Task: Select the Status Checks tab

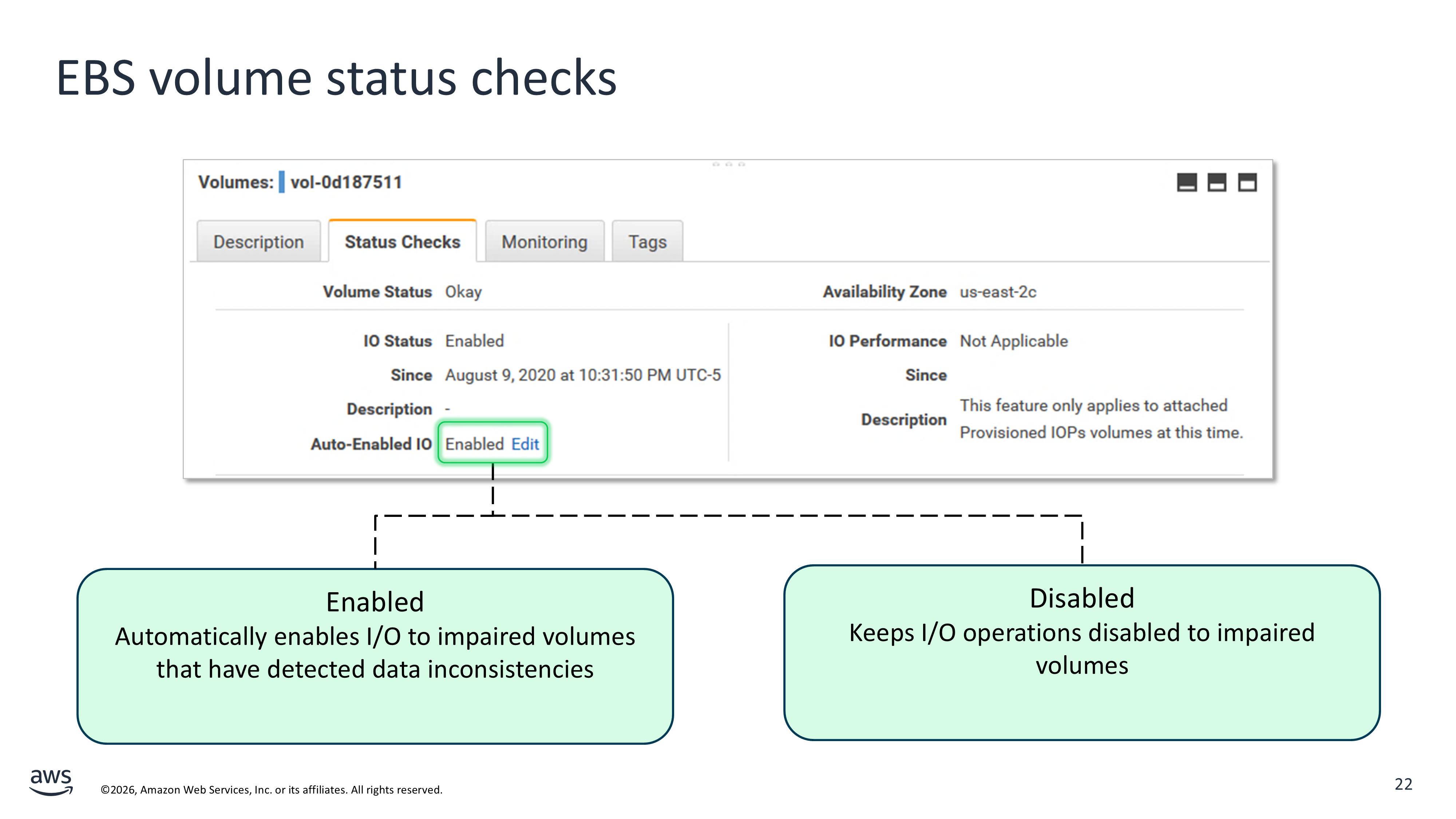Action: (x=403, y=242)
